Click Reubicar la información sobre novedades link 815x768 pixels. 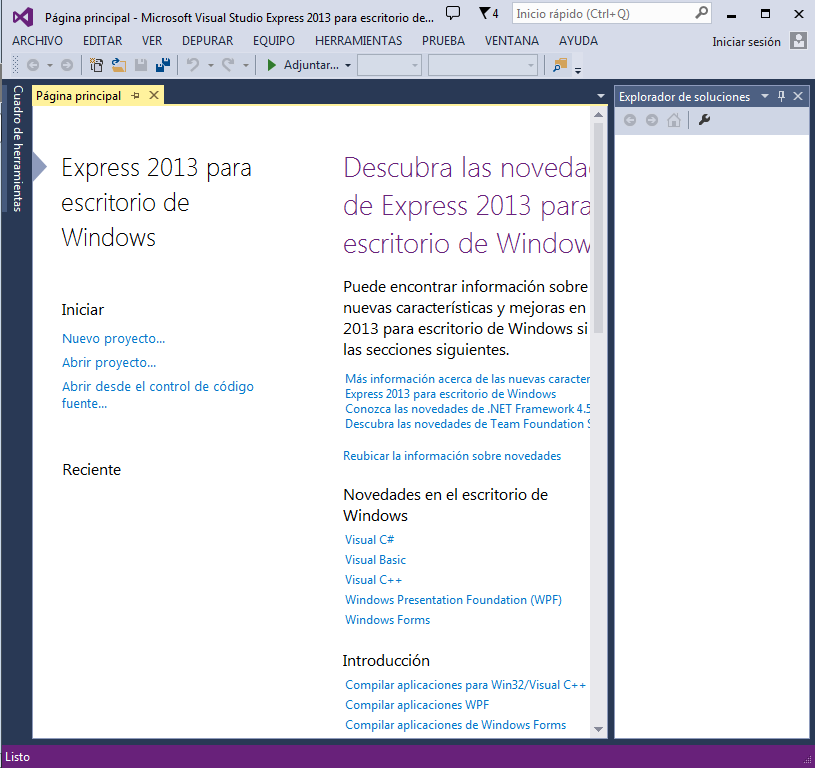click(x=452, y=456)
